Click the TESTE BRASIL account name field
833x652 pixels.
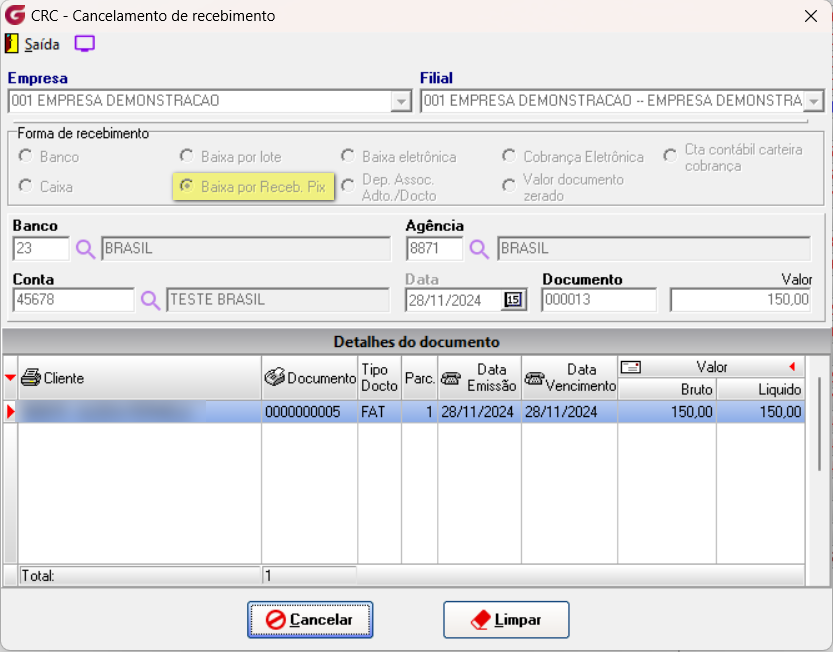click(278, 300)
